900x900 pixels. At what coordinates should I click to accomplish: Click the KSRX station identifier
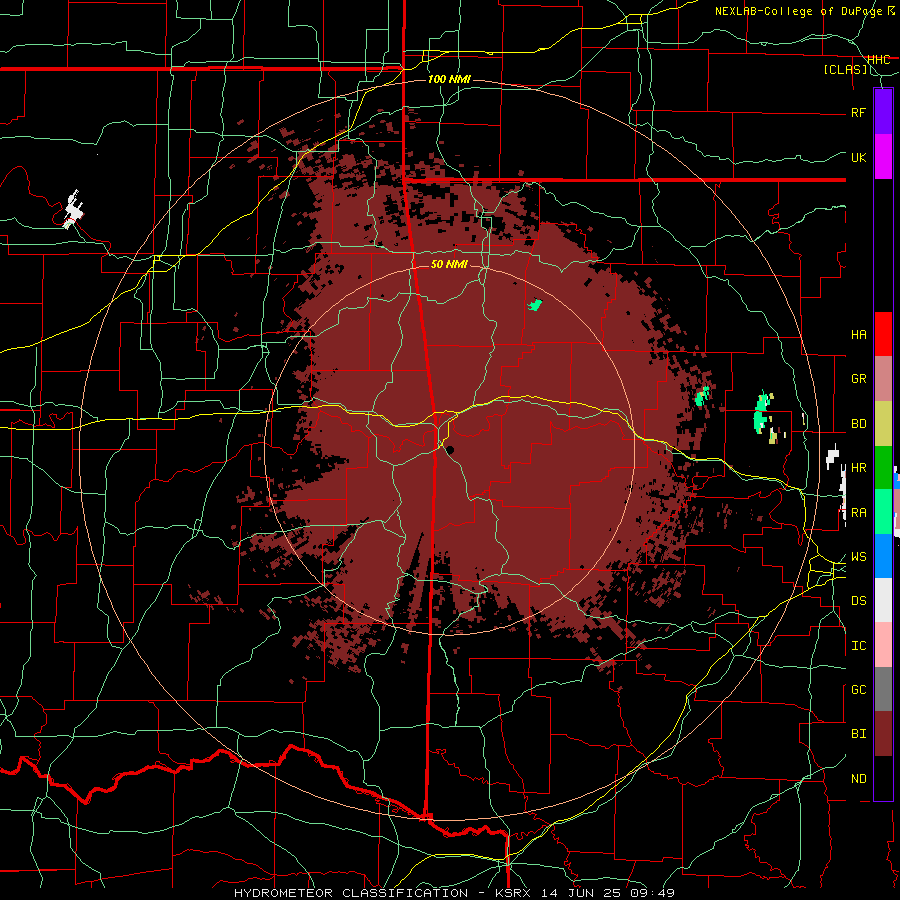tap(514, 893)
